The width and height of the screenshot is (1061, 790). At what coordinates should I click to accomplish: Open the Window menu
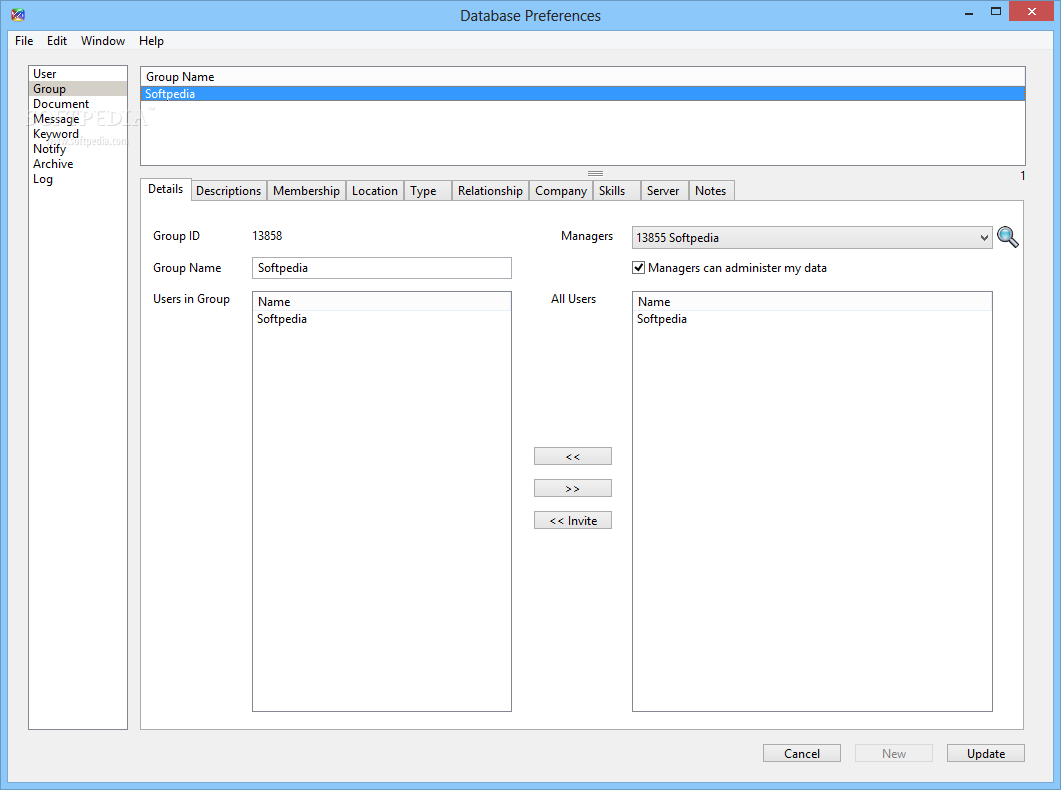point(103,41)
